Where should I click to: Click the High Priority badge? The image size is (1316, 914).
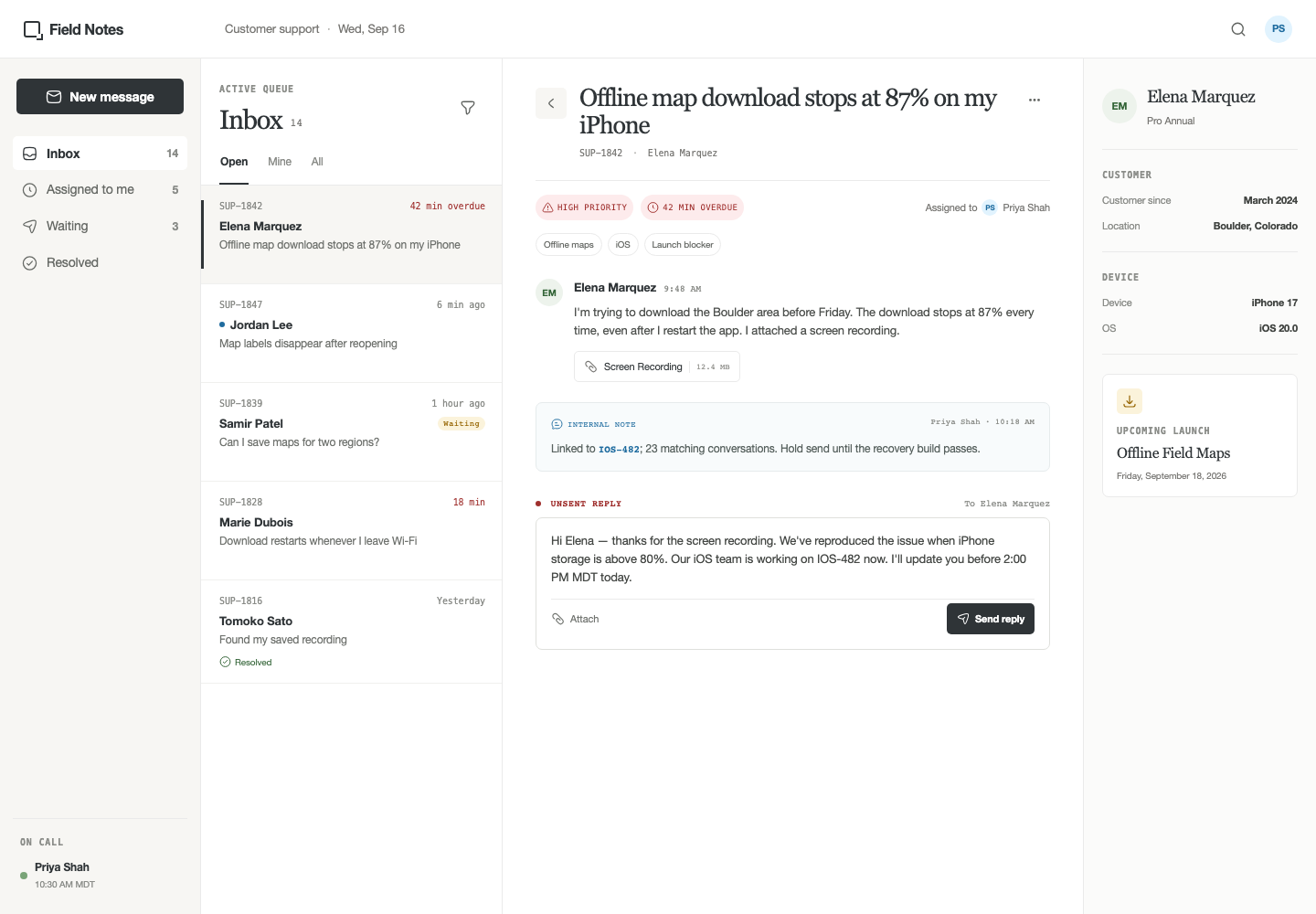click(585, 207)
